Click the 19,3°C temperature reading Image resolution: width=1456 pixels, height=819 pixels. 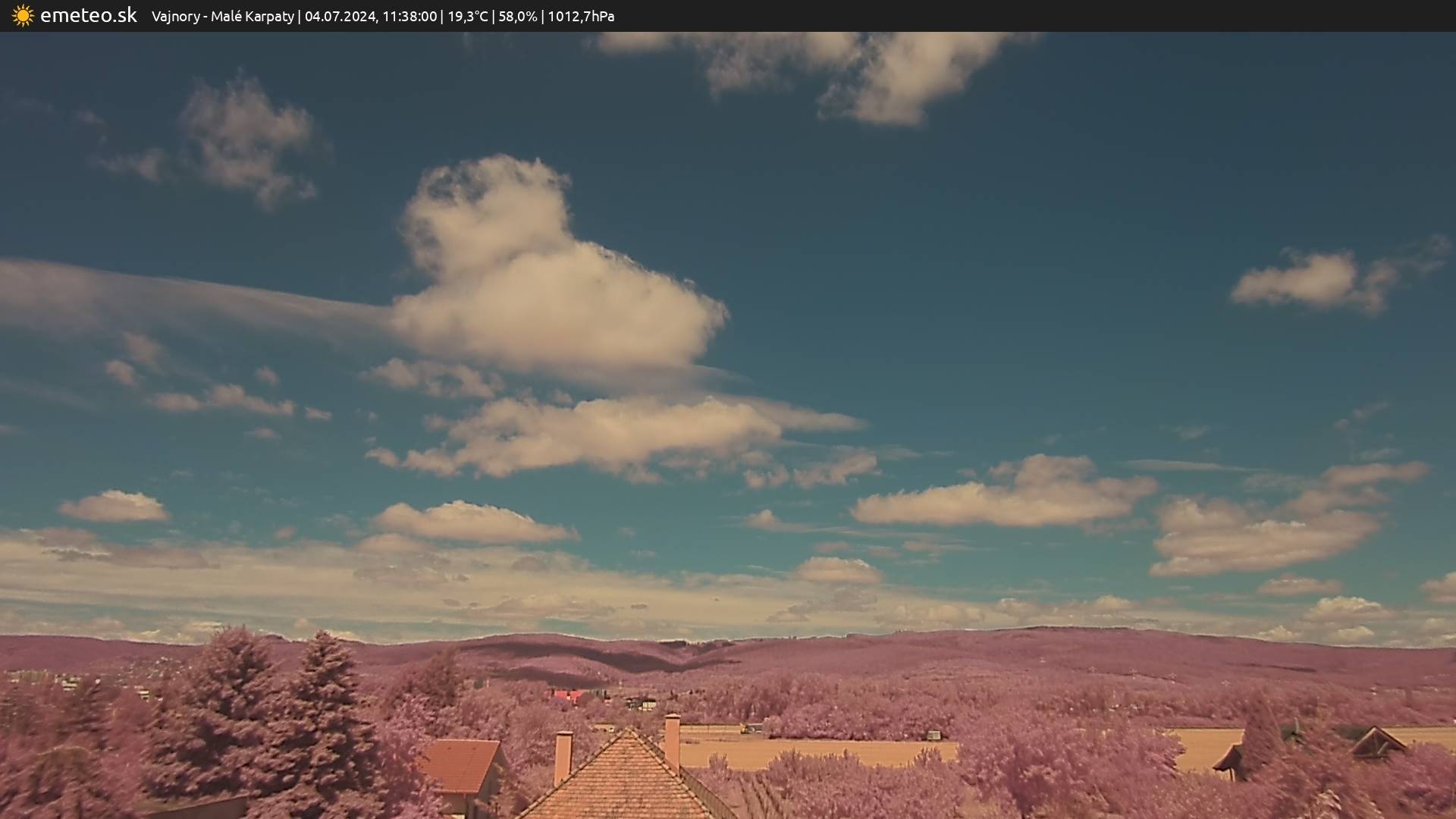tap(467, 16)
